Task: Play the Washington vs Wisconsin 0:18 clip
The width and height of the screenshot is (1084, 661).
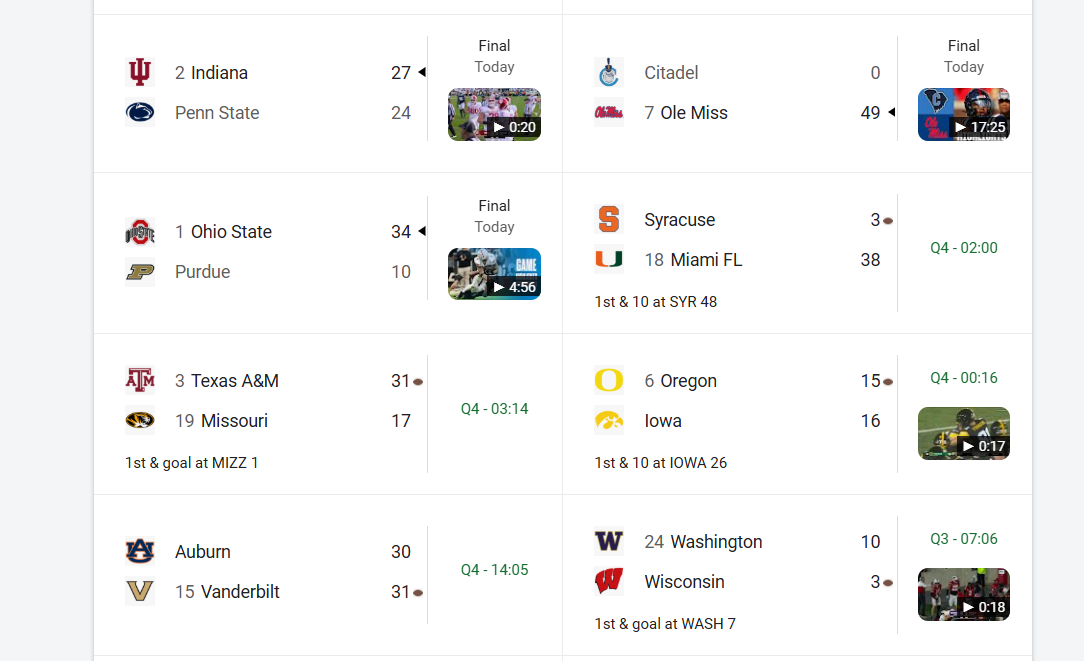Action: (x=963, y=595)
